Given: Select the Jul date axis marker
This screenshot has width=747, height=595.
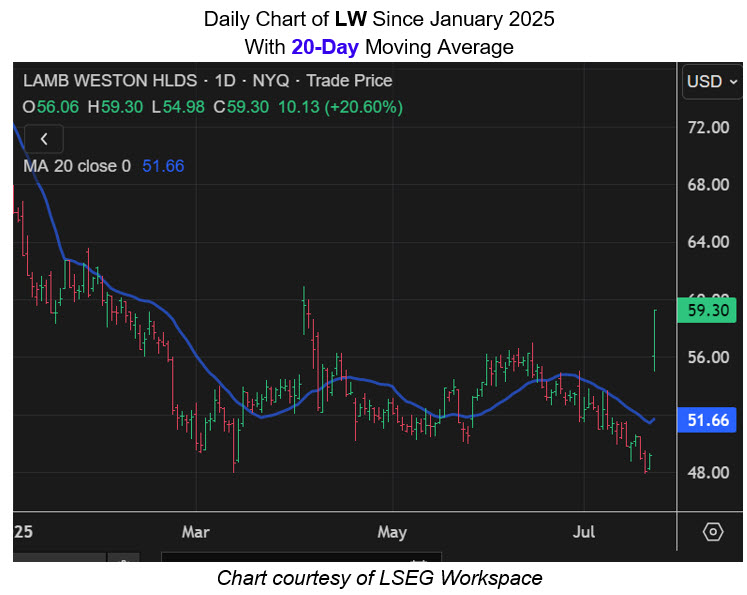Looking at the screenshot, I should tap(585, 531).
